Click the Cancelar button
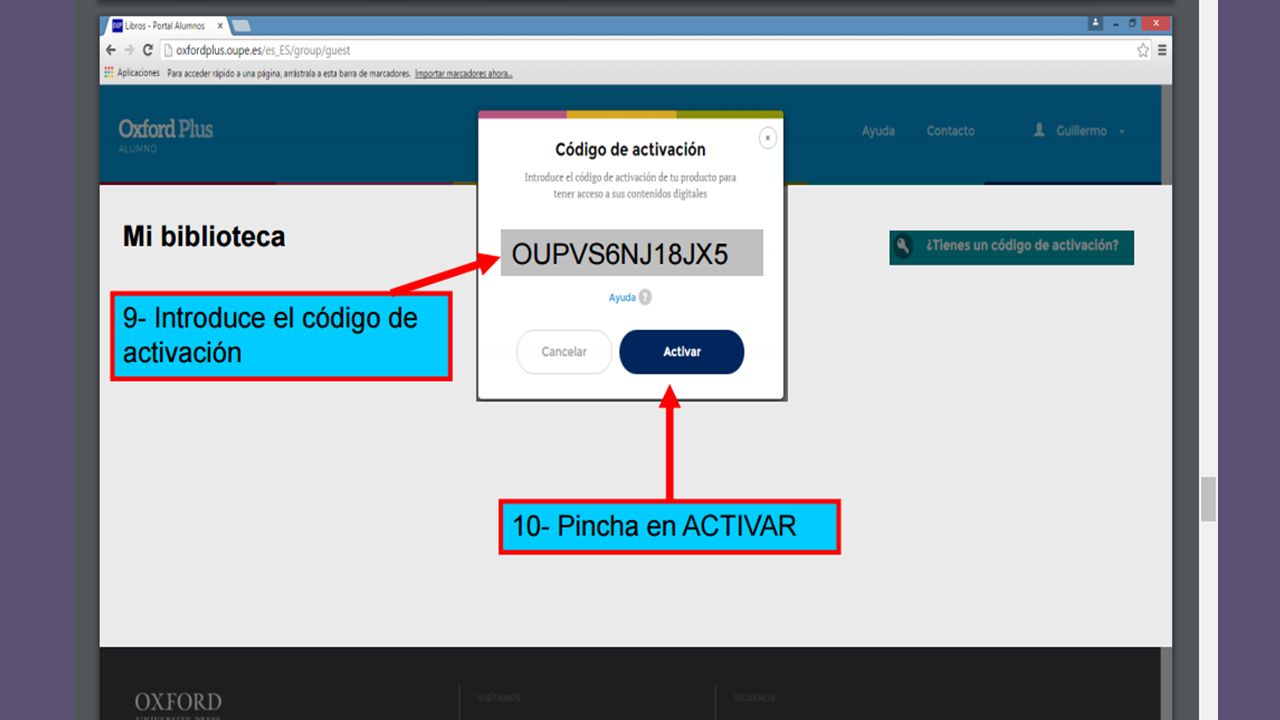The image size is (1280, 720). pyautogui.click(x=564, y=352)
